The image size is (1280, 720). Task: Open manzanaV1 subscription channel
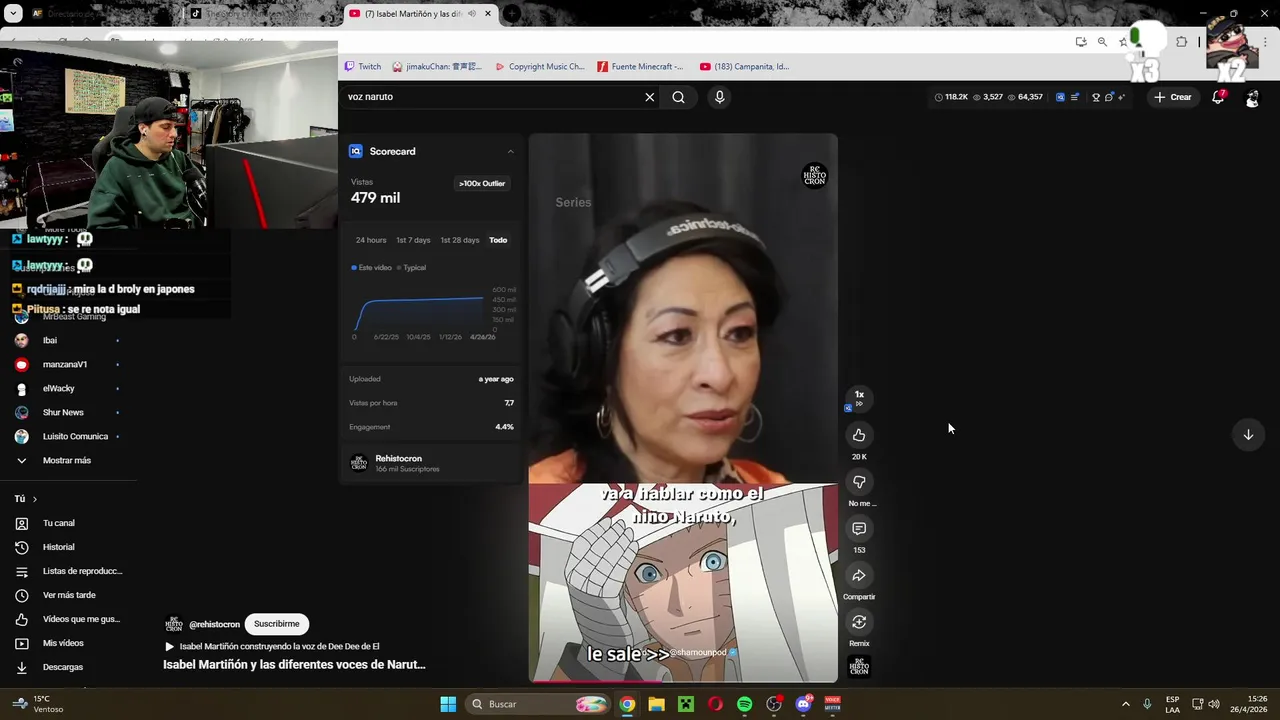[x=66, y=364]
